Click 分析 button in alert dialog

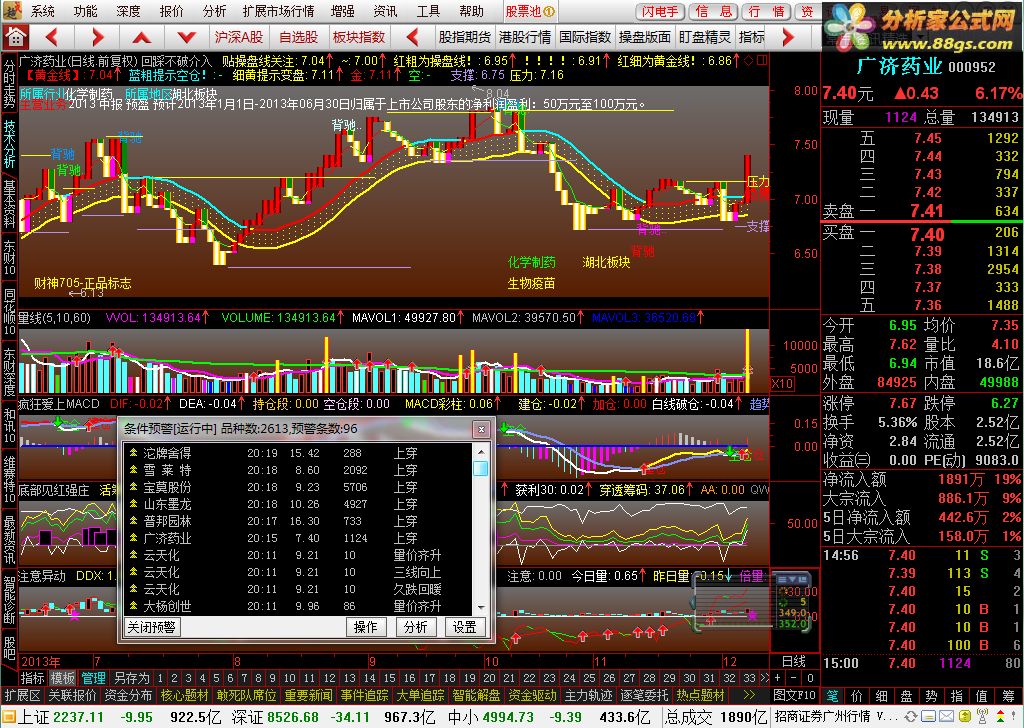415,627
